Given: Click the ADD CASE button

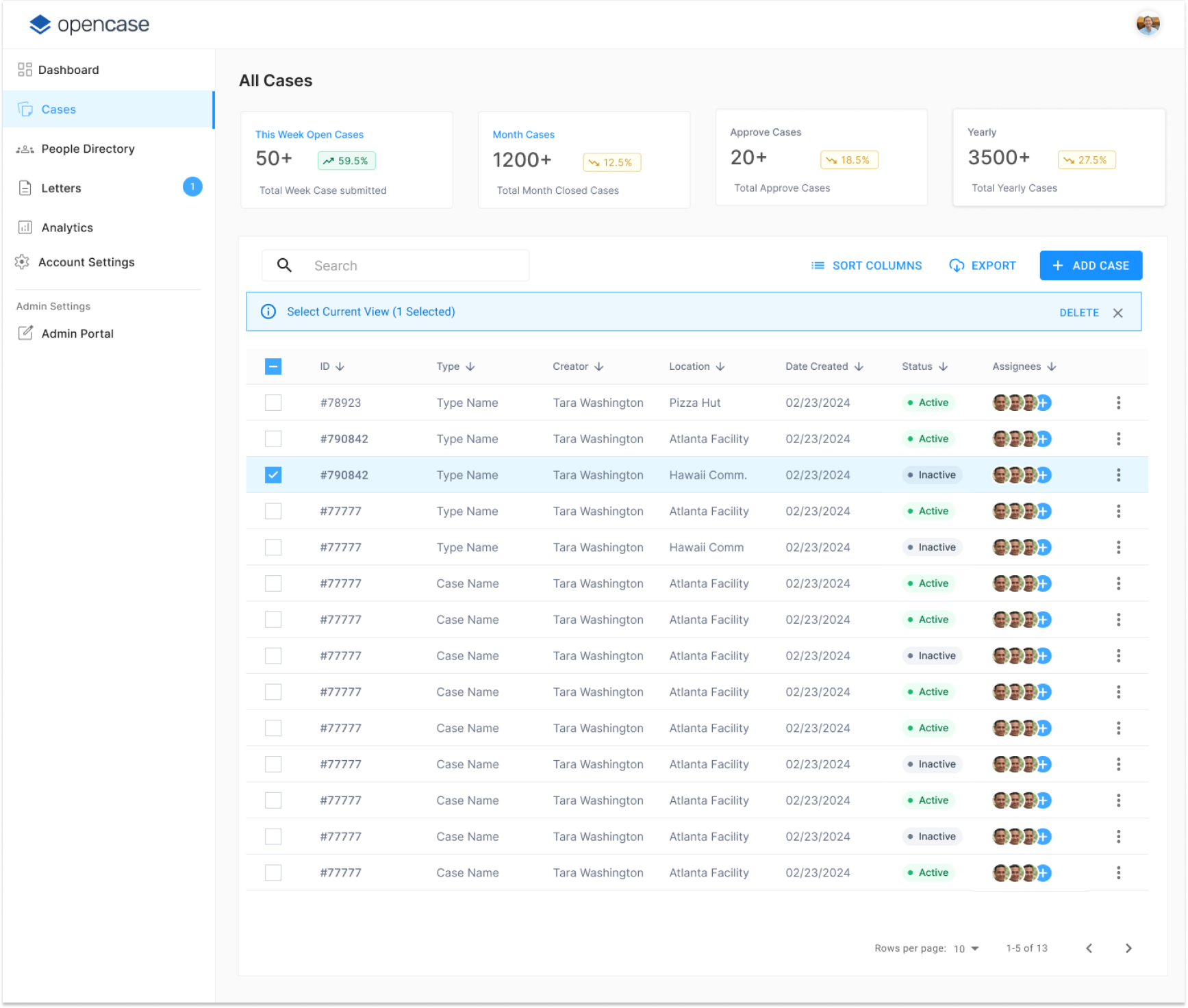Looking at the screenshot, I should [1091, 266].
